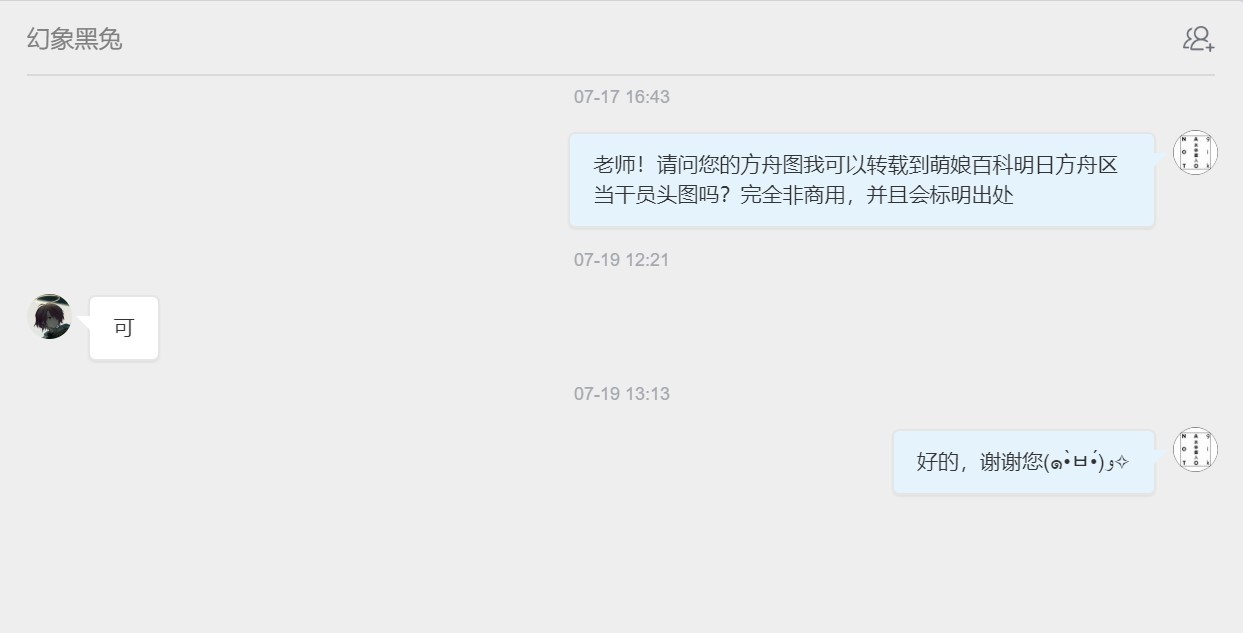
Task: Open the 幻象黑兔 chat title
Action: 75,39
